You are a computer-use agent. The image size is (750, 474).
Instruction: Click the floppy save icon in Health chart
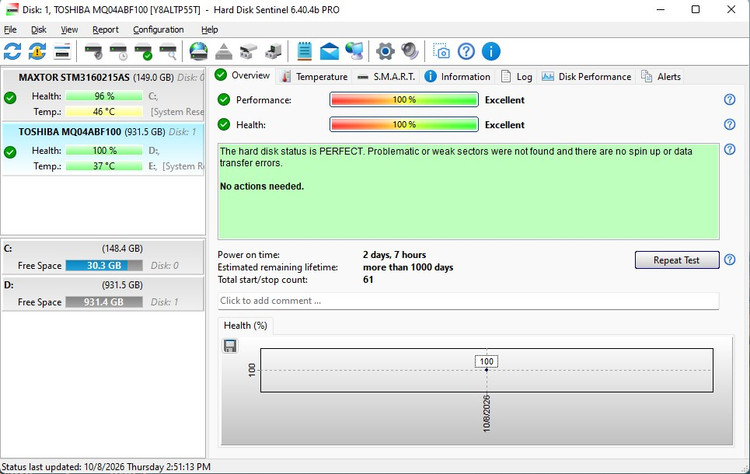pyautogui.click(x=230, y=346)
